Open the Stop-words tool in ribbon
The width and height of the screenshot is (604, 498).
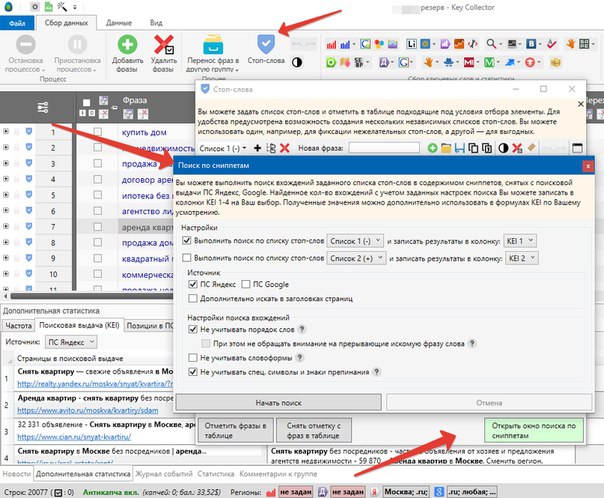click(x=266, y=49)
